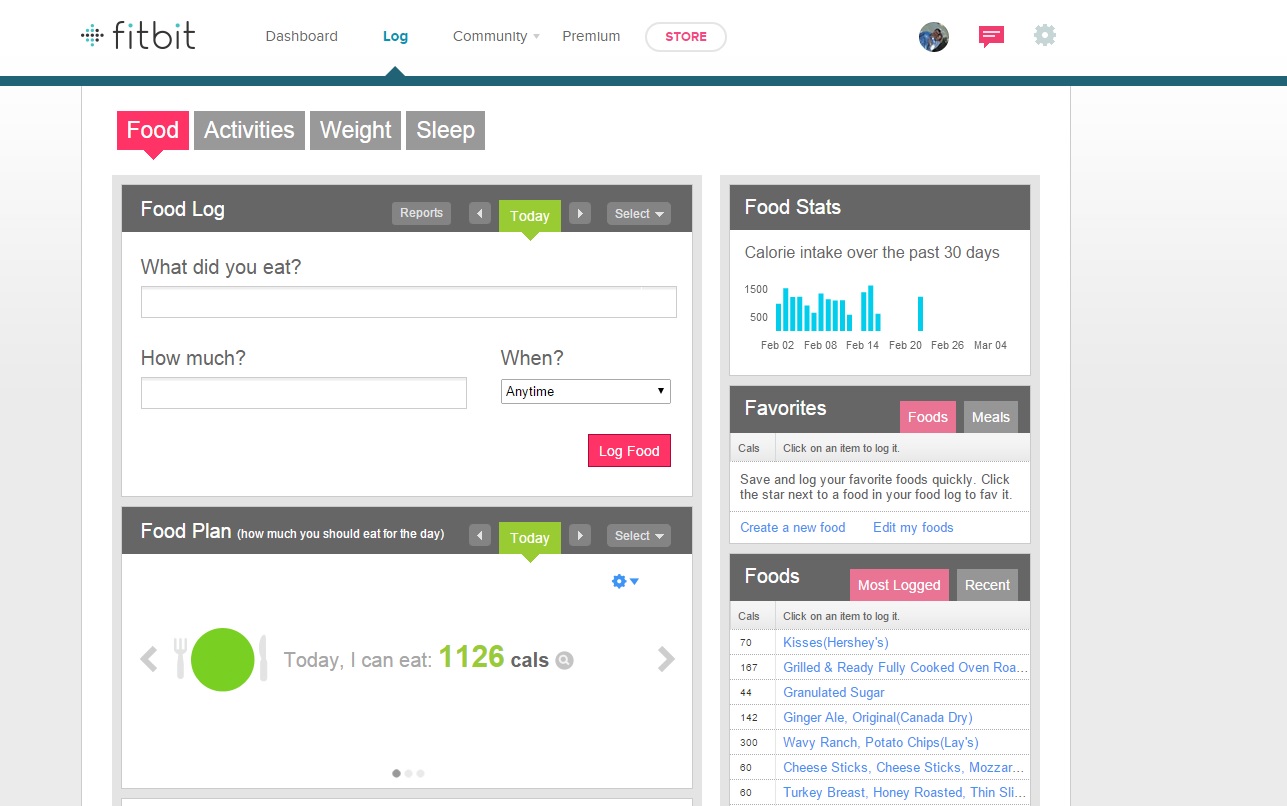Go to next day in Food Log
1287x806 pixels.
click(580, 213)
